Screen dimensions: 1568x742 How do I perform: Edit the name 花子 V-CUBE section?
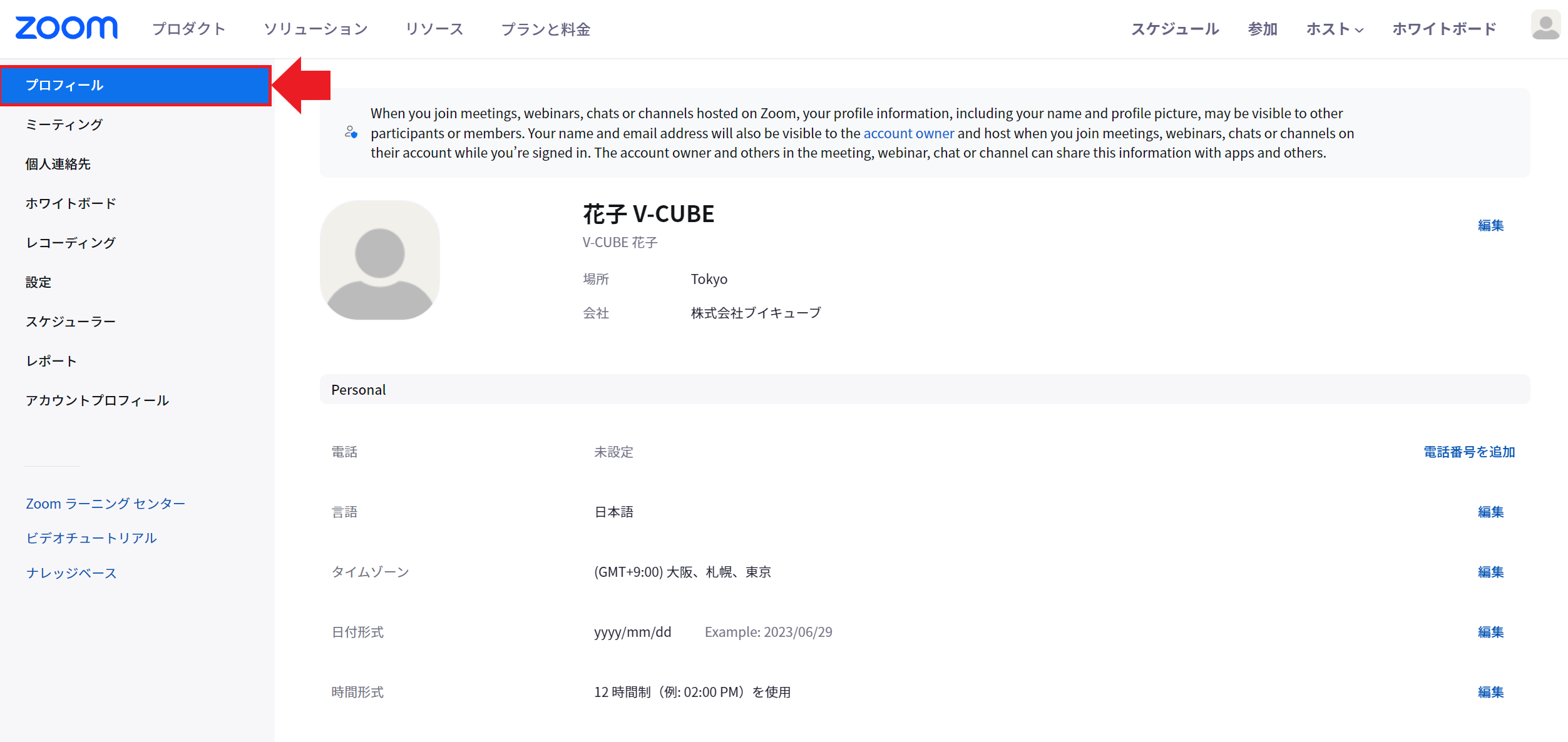1490,225
